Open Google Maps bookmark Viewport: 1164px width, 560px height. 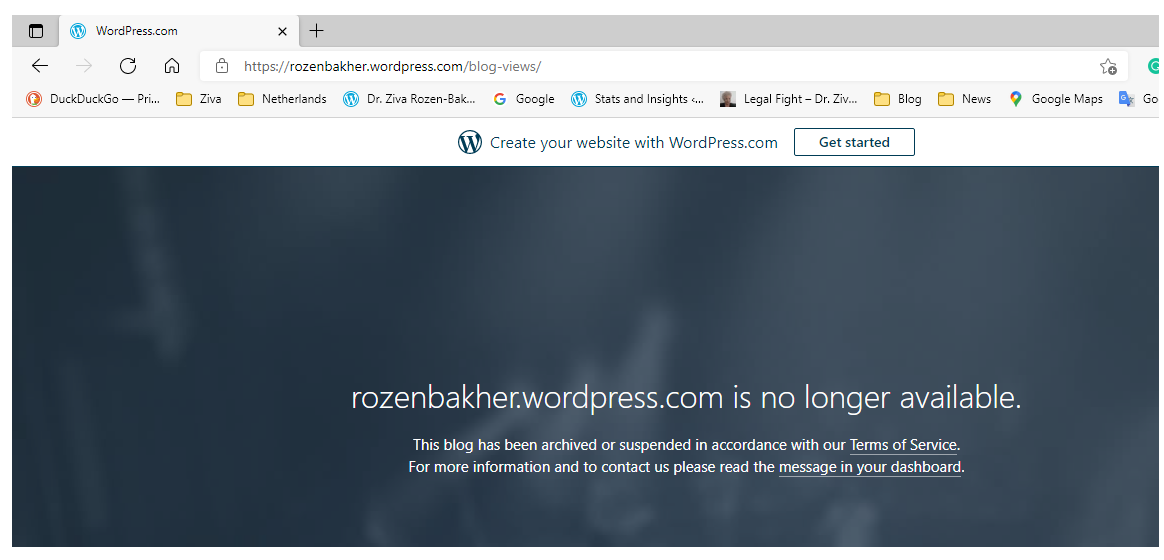pyautogui.click(x=1056, y=99)
